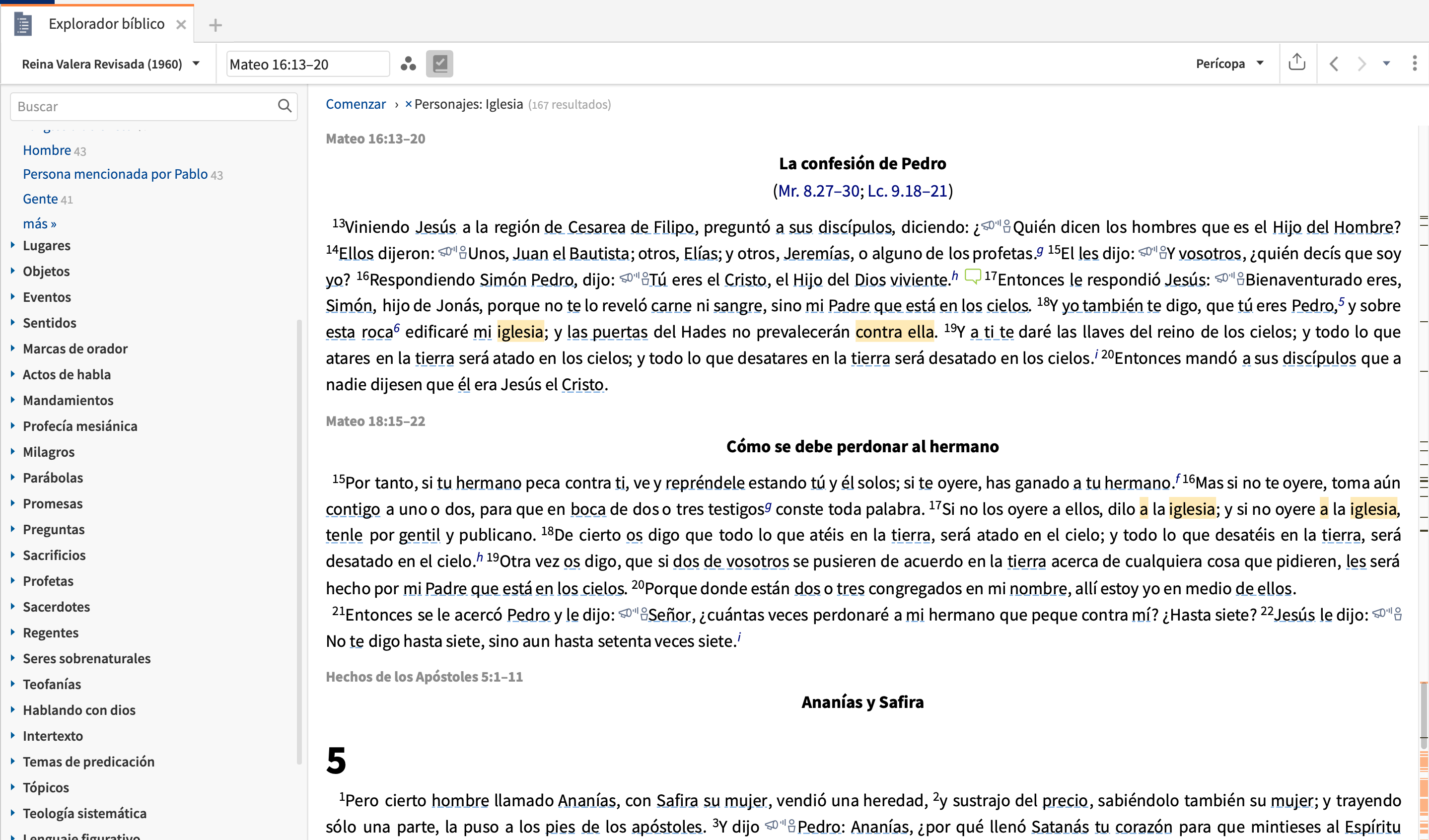Open footnote 5 after Pedro
This screenshot has height=840, width=1429.
[x=1341, y=301]
